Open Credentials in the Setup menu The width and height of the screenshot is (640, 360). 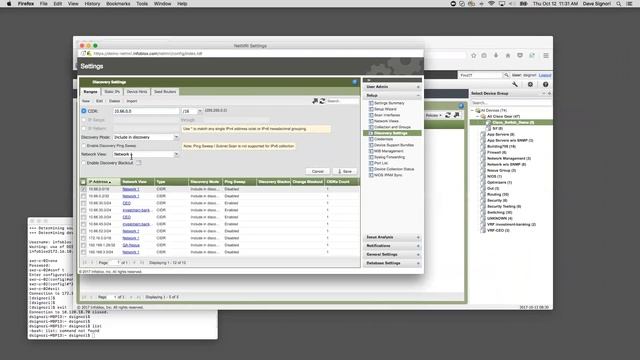click(x=383, y=139)
